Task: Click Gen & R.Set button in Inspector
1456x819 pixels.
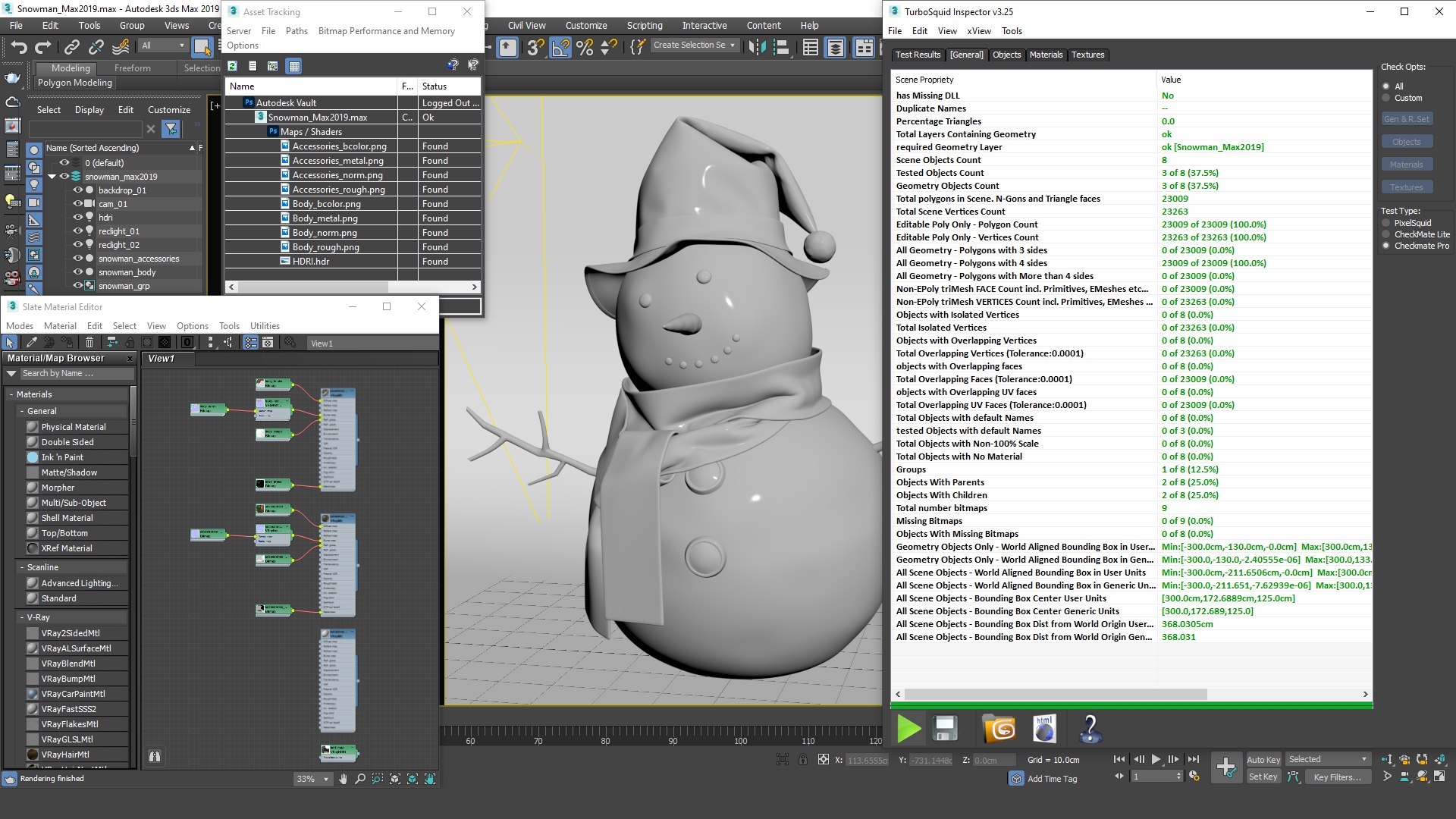Action: 1407,119
